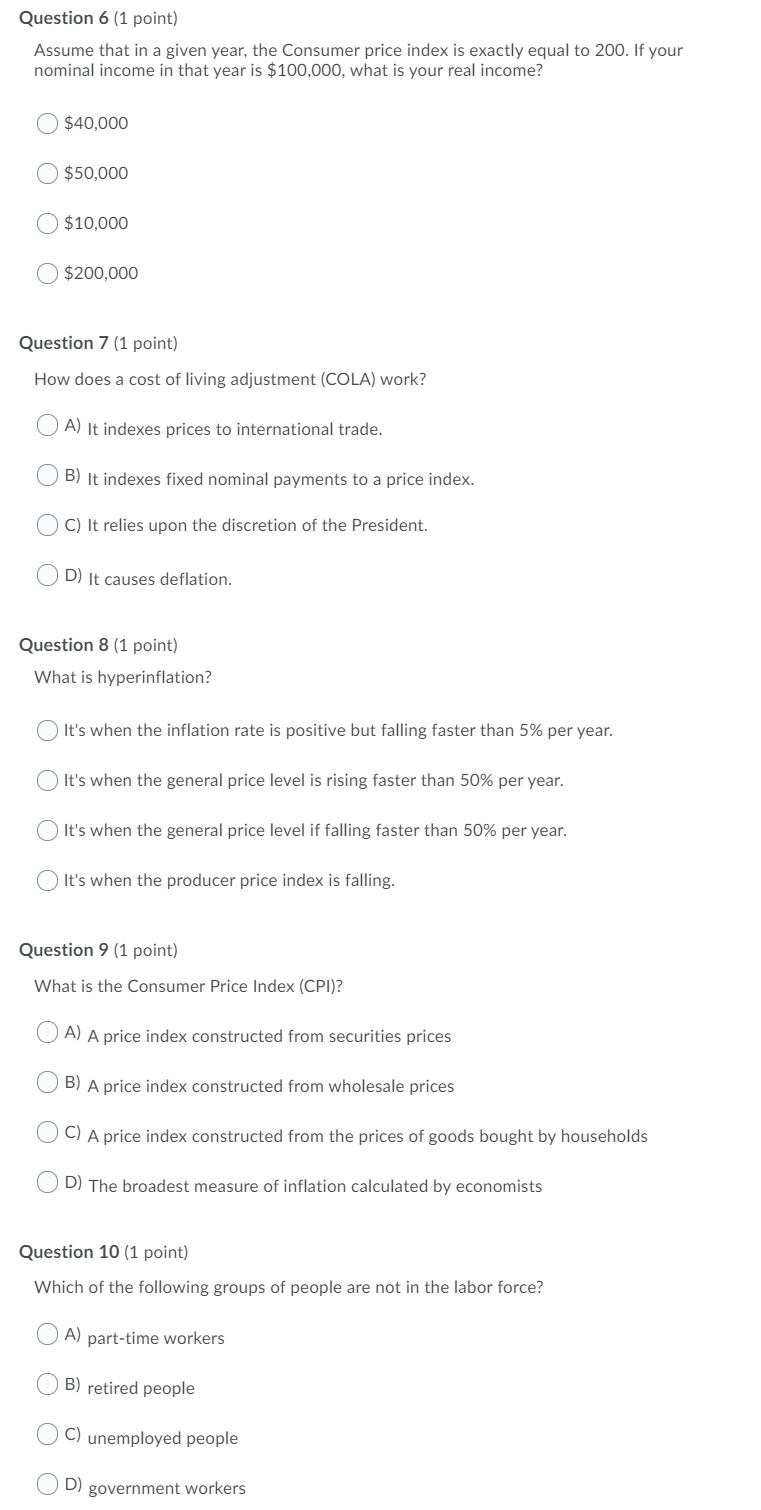The height and width of the screenshot is (1510, 761).
Task: Choose 'A price index constructed from securities prices'
Action: pos(46,1032)
